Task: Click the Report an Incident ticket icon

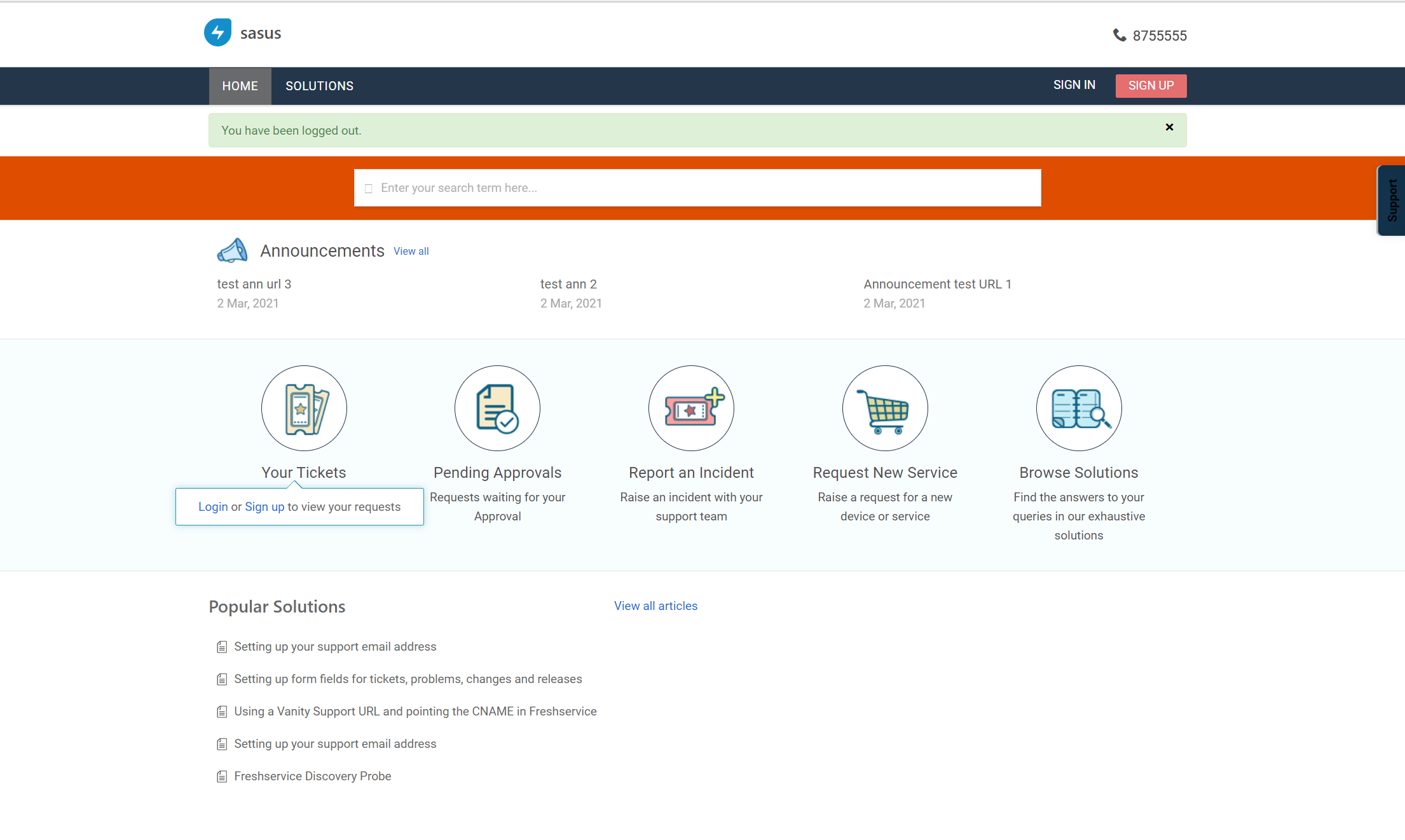Action: click(691, 408)
